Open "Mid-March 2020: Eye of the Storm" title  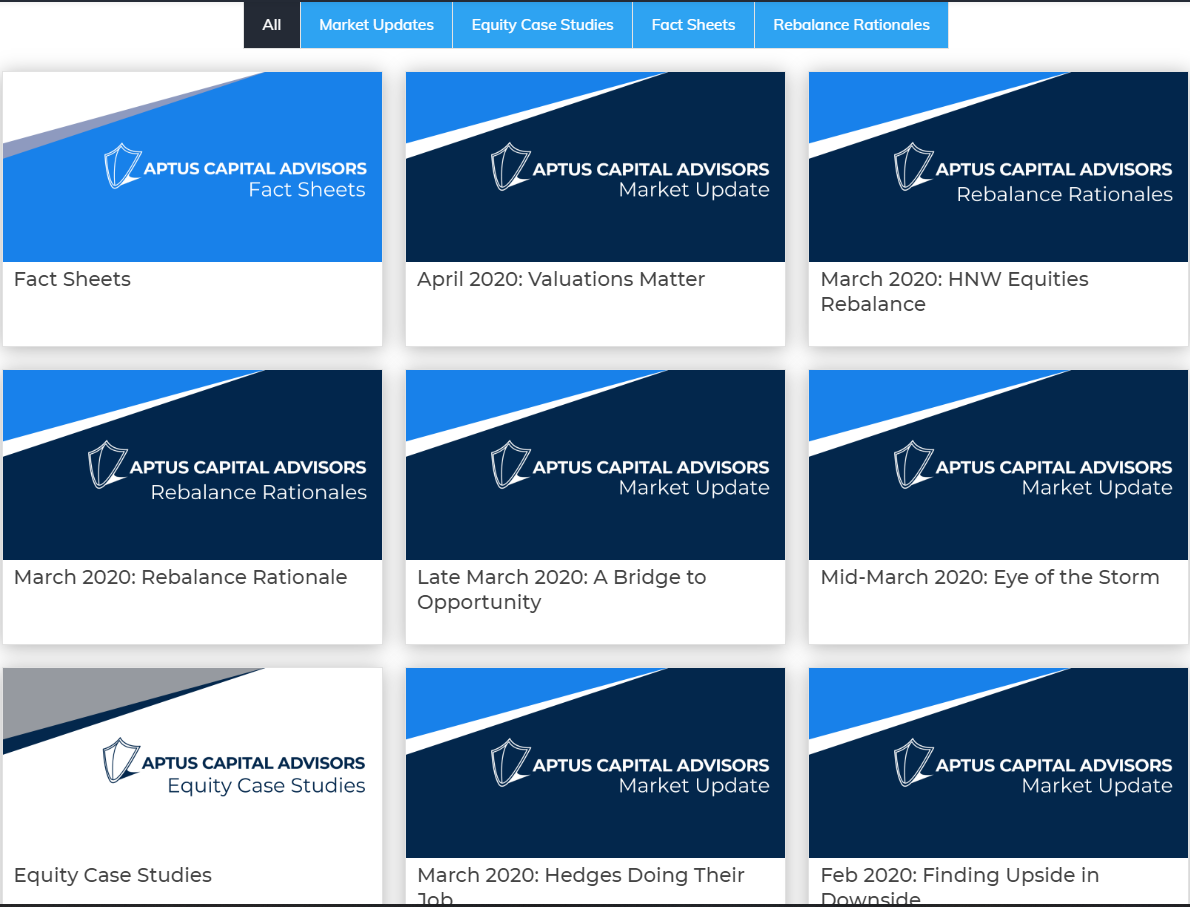pyautogui.click(x=989, y=577)
